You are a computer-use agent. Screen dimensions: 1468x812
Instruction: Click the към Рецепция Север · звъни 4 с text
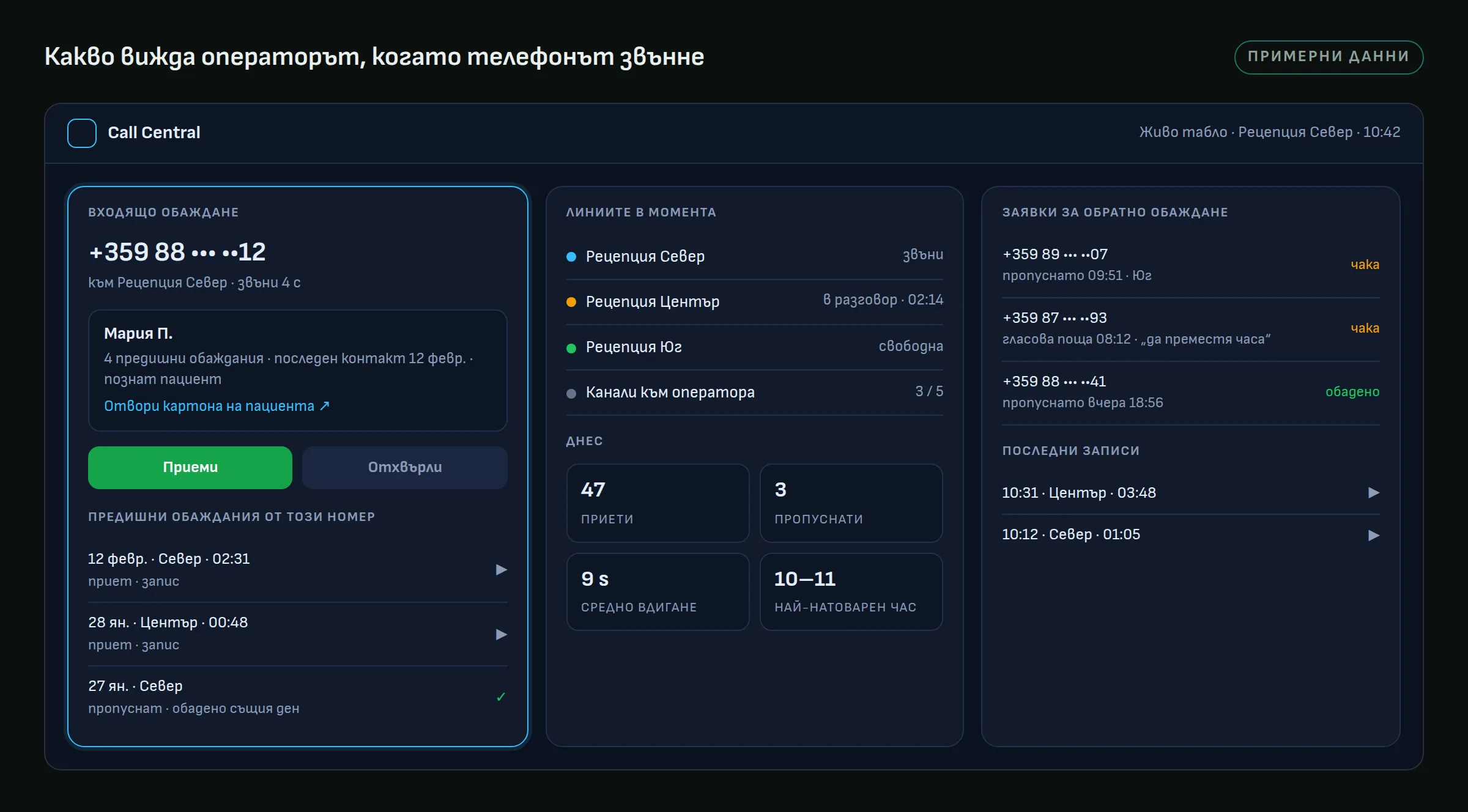(195, 282)
